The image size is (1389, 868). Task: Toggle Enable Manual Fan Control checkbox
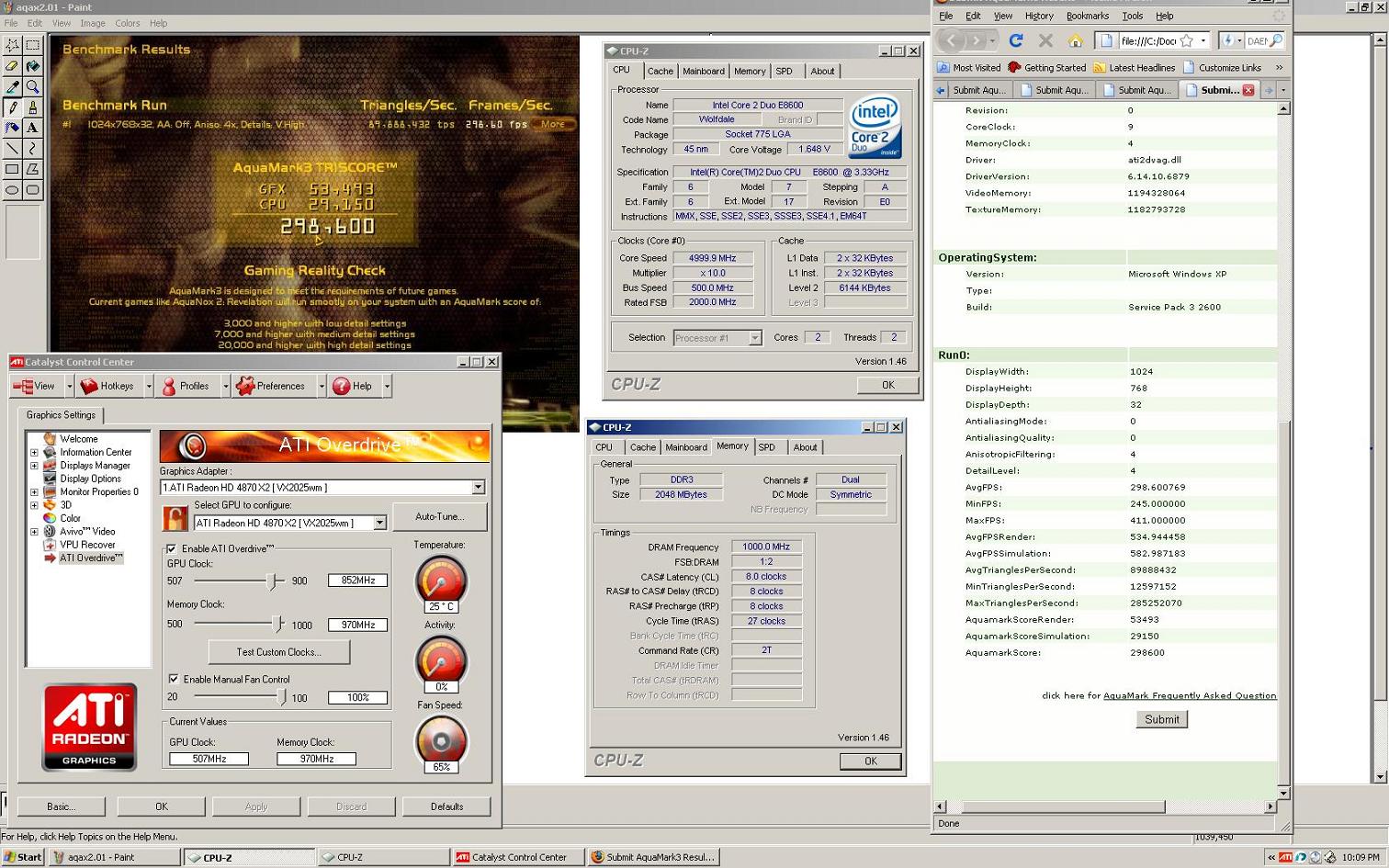[x=174, y=680]
